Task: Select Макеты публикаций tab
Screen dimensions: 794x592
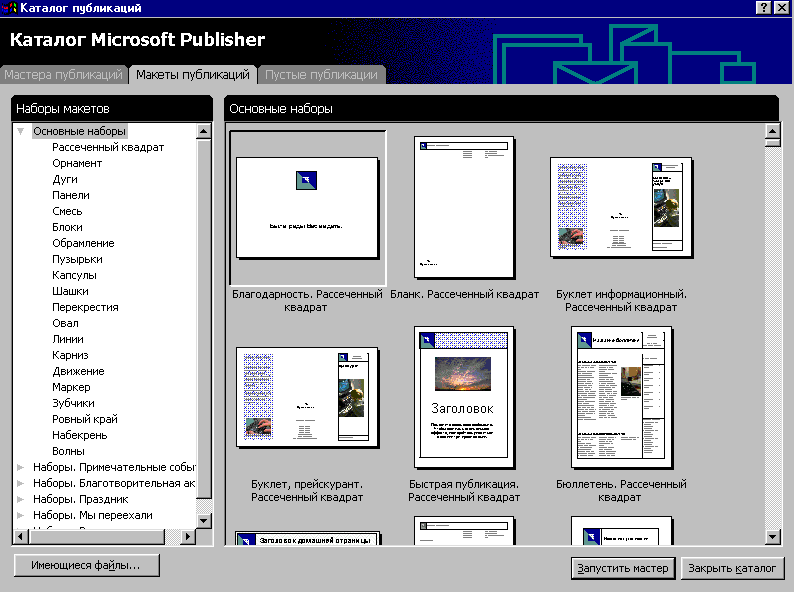Action: (x=193, y=74)
